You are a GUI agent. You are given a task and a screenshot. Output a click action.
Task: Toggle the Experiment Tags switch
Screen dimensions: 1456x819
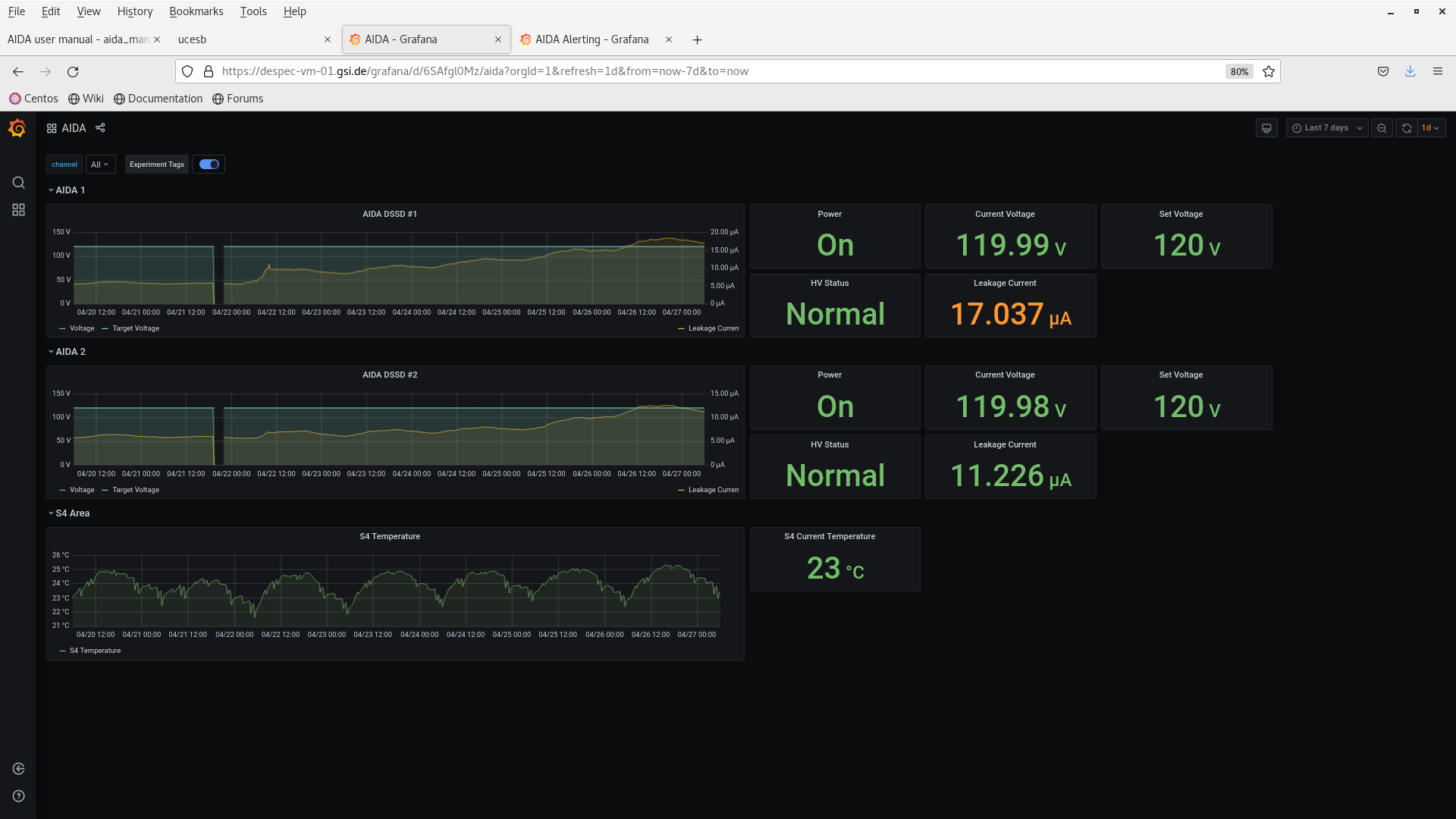pyautogui.click(x=209, y=165)
